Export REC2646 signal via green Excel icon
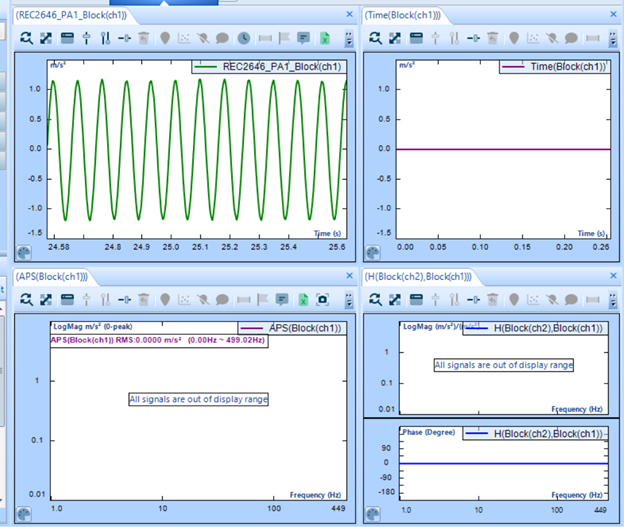Screen dimensions: 624x527 pyautogui.click(x=325, y=38)
